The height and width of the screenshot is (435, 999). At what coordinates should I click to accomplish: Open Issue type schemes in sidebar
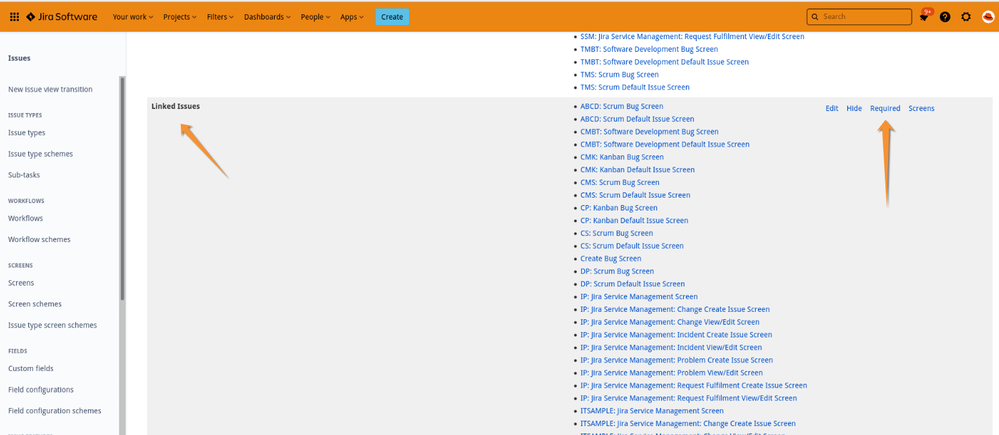[40, 154]
